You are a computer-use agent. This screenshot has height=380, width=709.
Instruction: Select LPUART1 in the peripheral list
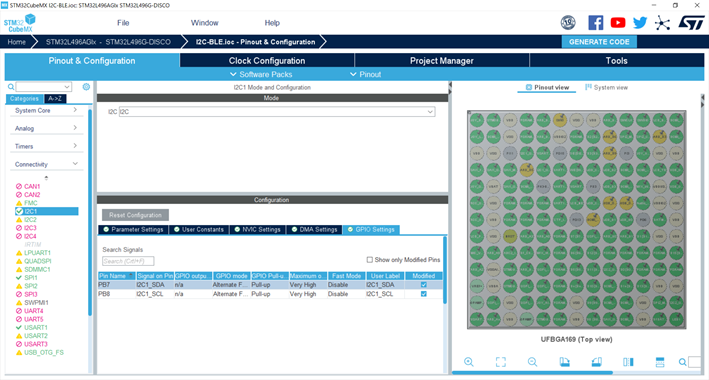click(x=38, y=253)
